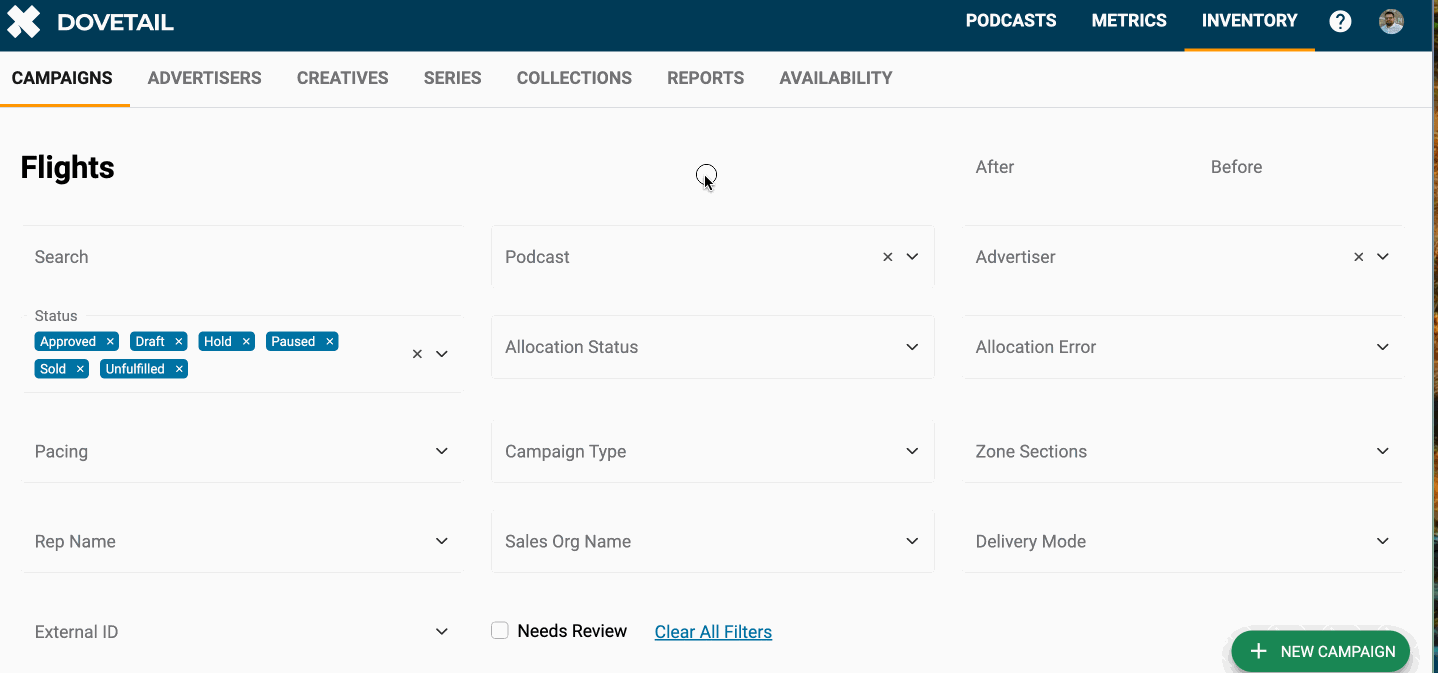Screen dimensions: 1438x673
Task: Switch to the Creatives tab
Action: pos(343,78)
